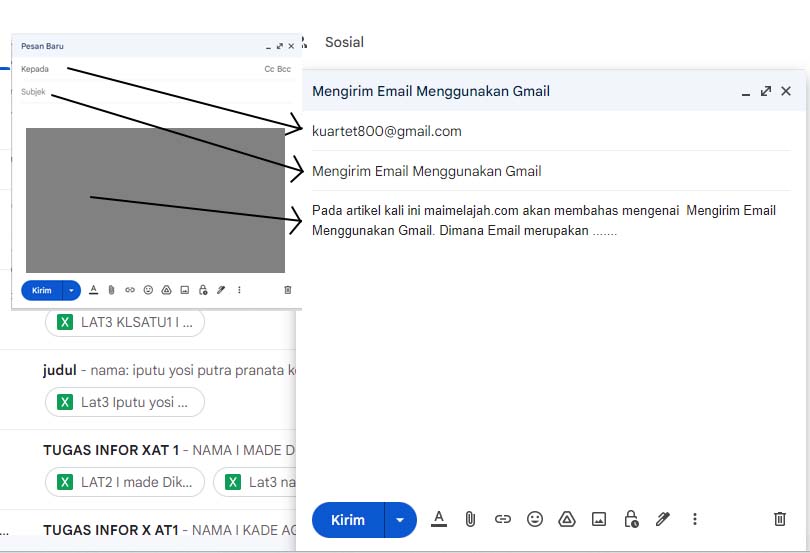Toggle confidential mode in Pesan Baru window
The height and width of the screenshot is (553, 810).
pyautogui.click(x=203, y=290)
